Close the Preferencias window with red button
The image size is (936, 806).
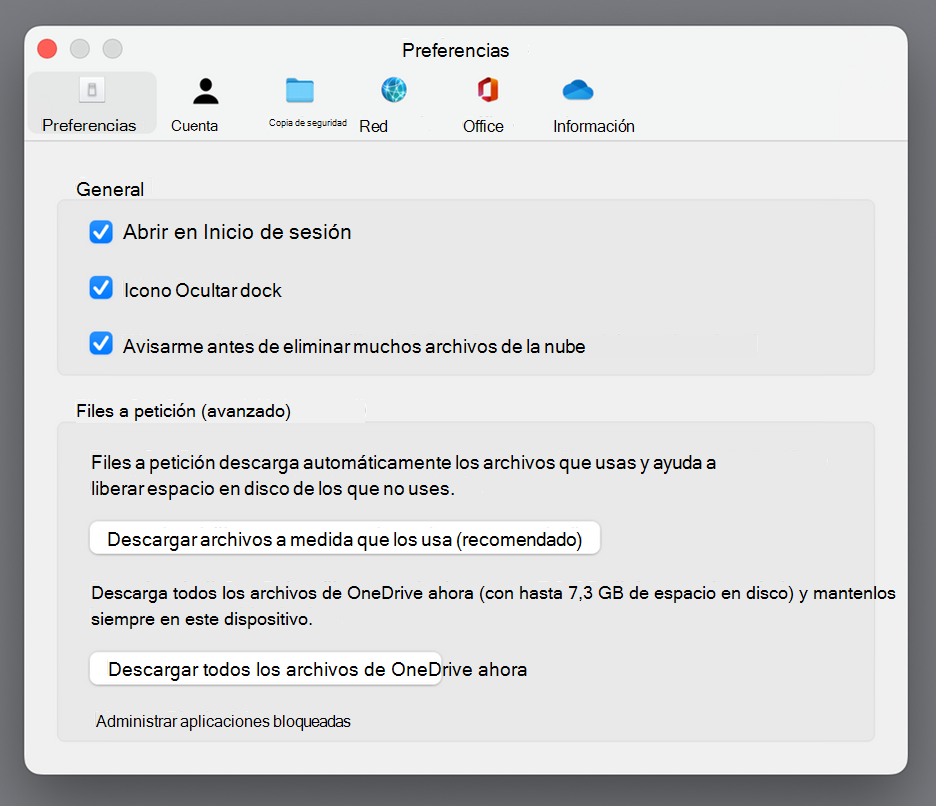click(x=47, y=48)
